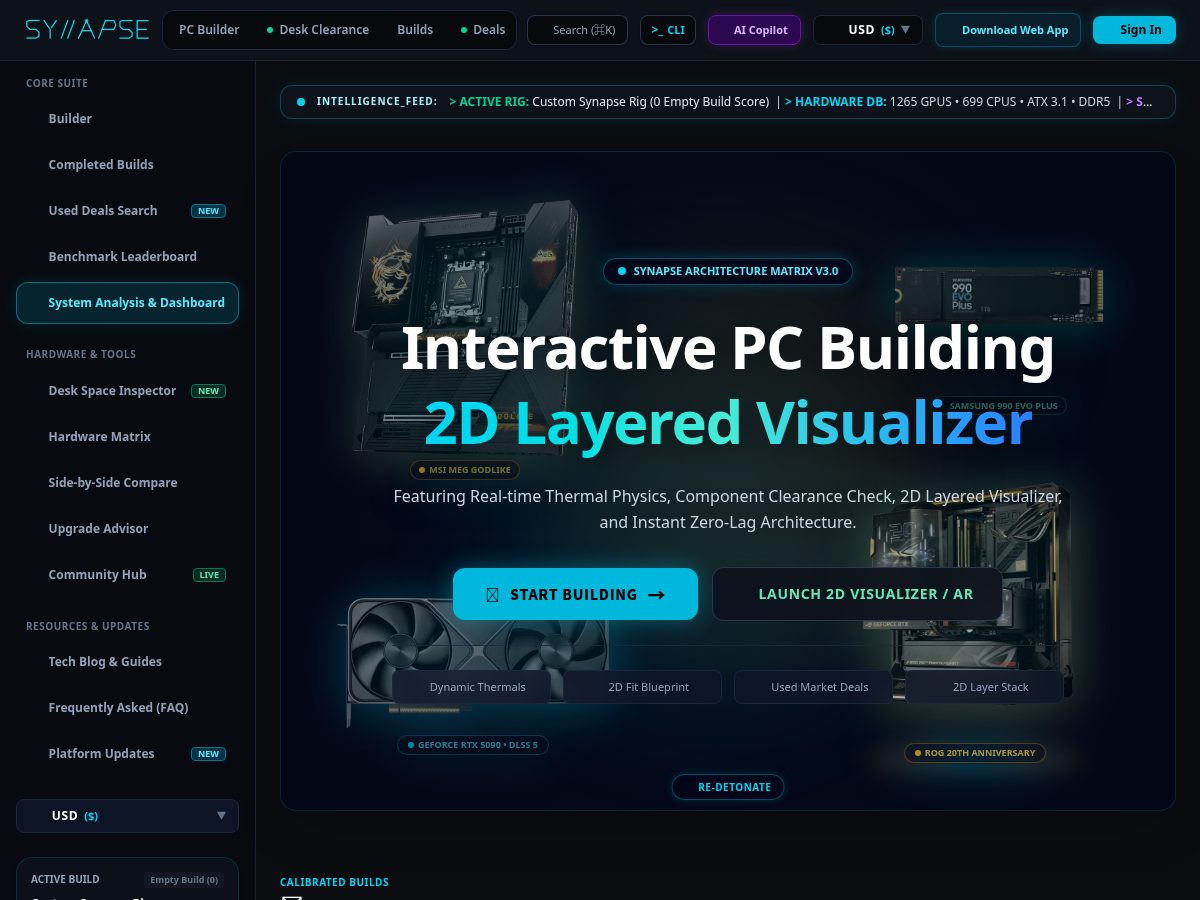Open USD currency dropdown in header
This screenshot has height=900, width=1200.
(868, 30)
